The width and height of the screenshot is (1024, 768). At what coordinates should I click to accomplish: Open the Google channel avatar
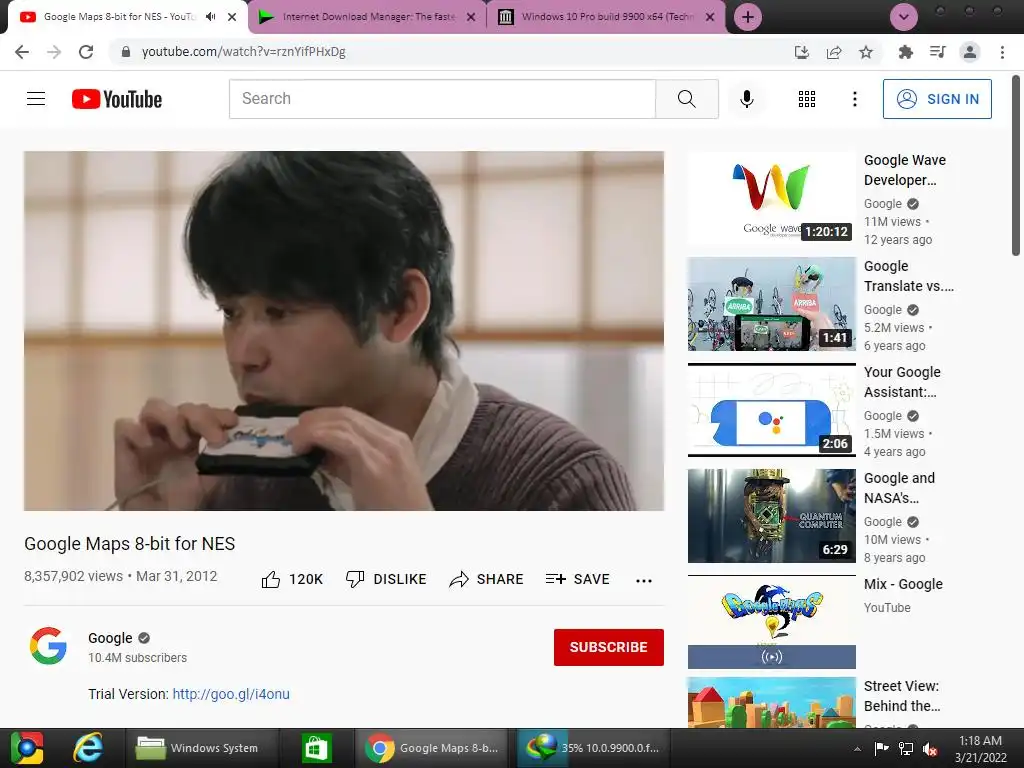tap(48, 646)
